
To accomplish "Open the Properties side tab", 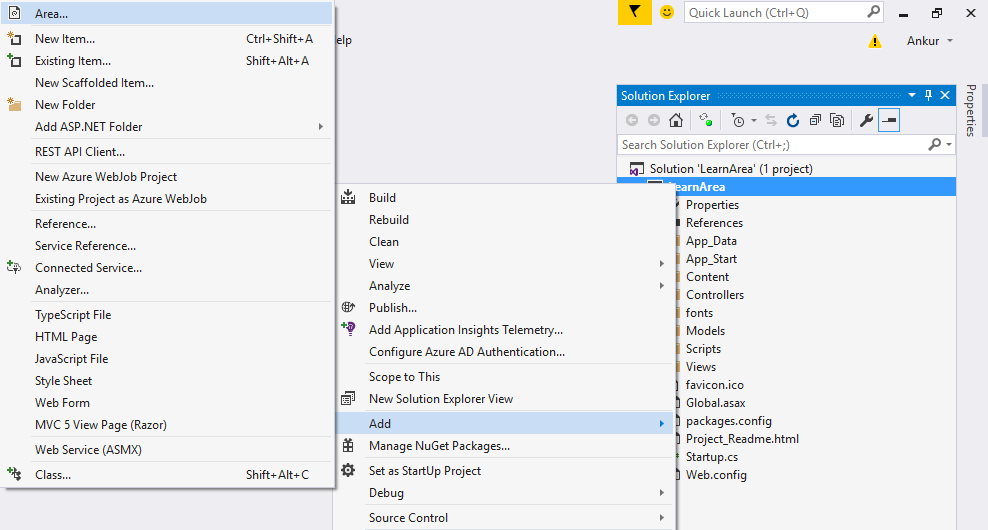I will coord(970,110).
